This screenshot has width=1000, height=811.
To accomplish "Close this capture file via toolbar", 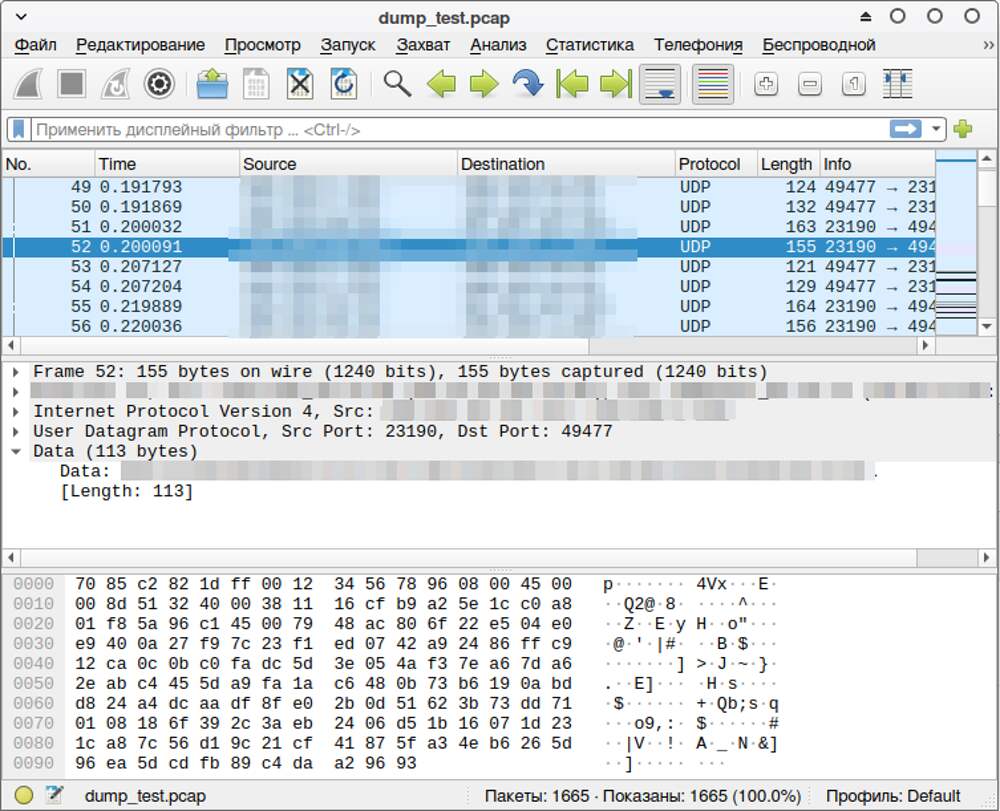I will [300, 84].
